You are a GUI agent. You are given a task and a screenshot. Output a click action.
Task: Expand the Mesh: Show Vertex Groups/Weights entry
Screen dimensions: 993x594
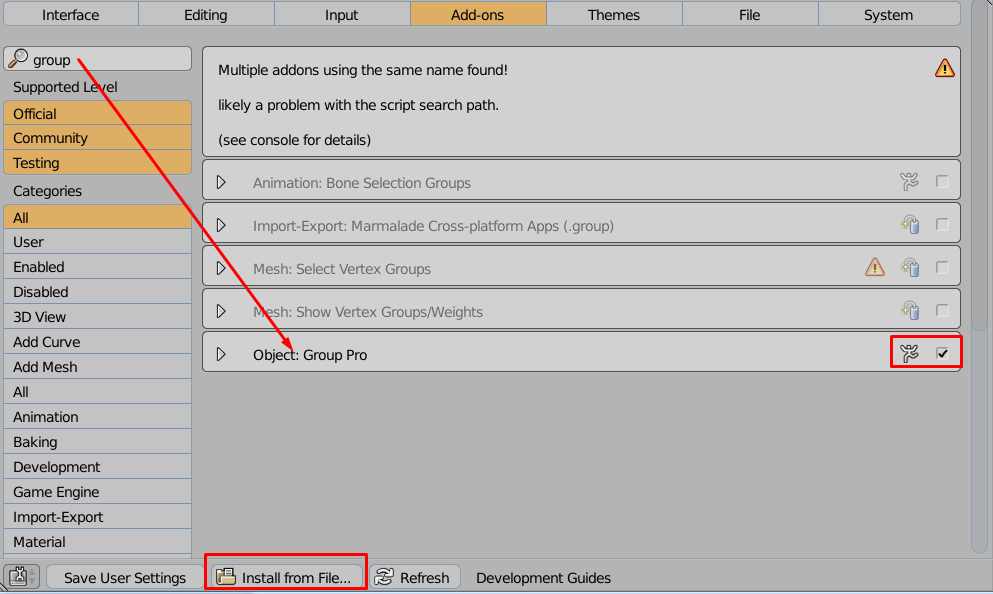tap(221, 311)
